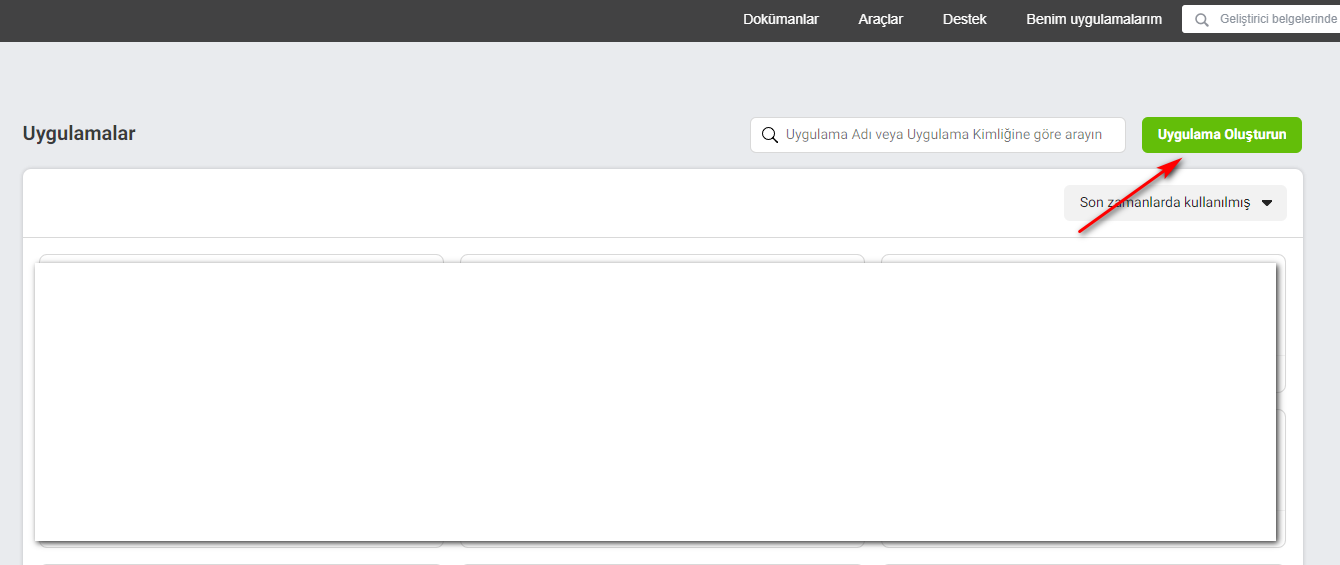The width and height of the screenshot is (1340, 565).
Task: Open the Son zamanlarda kullanılmış dropdown
Action: pyautogui.click(x=1175, y=202)
